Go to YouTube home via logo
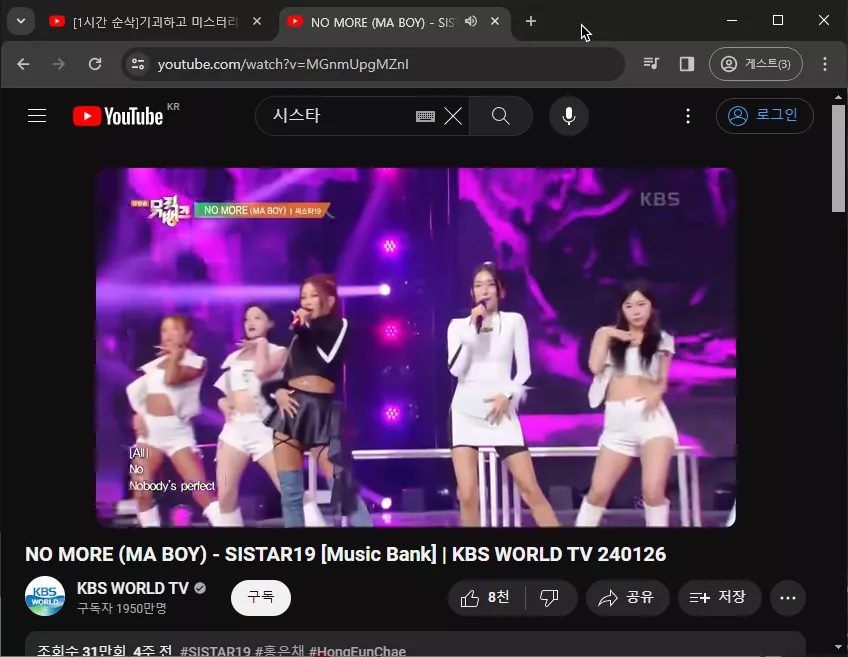 point(118,116)
